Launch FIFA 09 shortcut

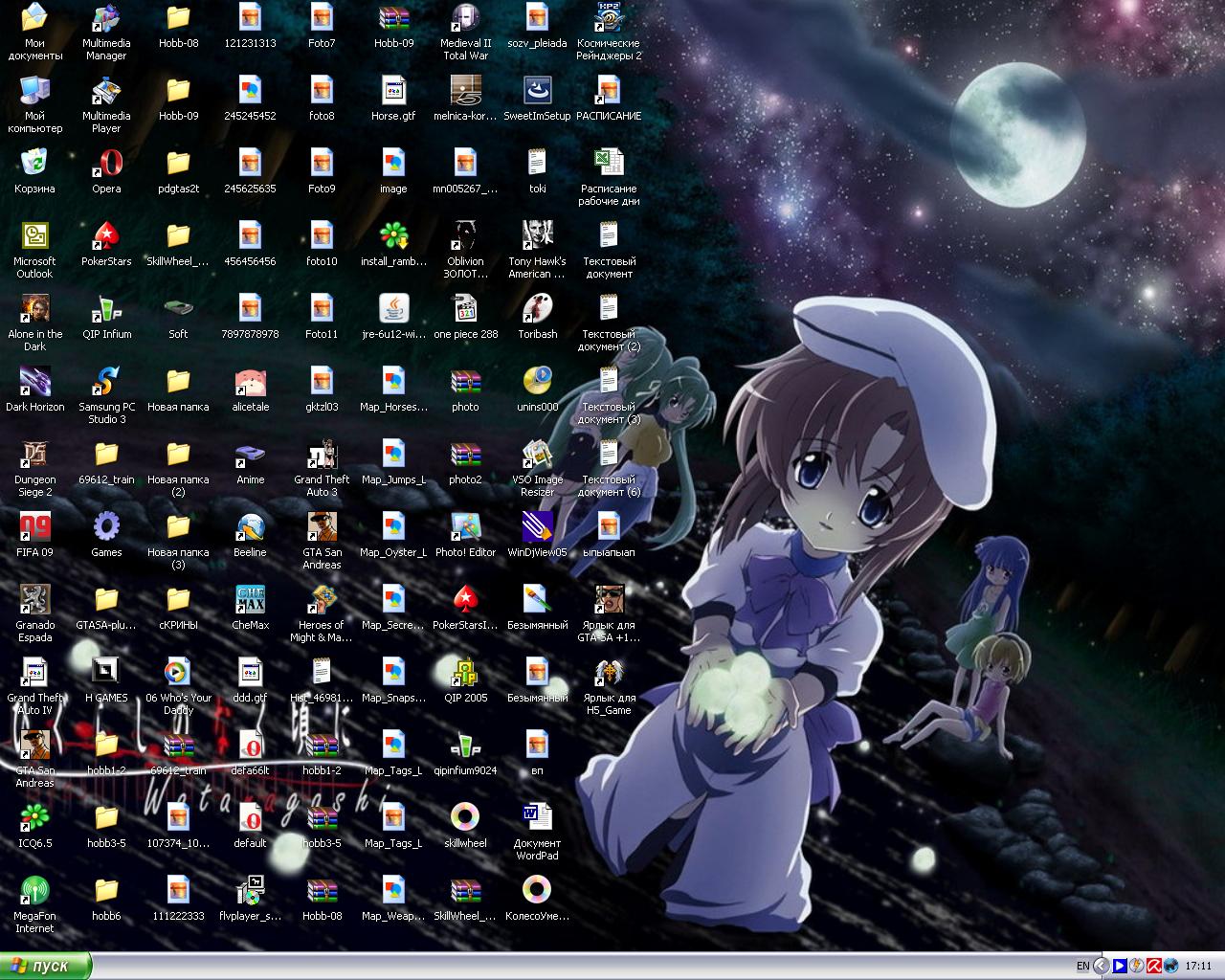34,526
